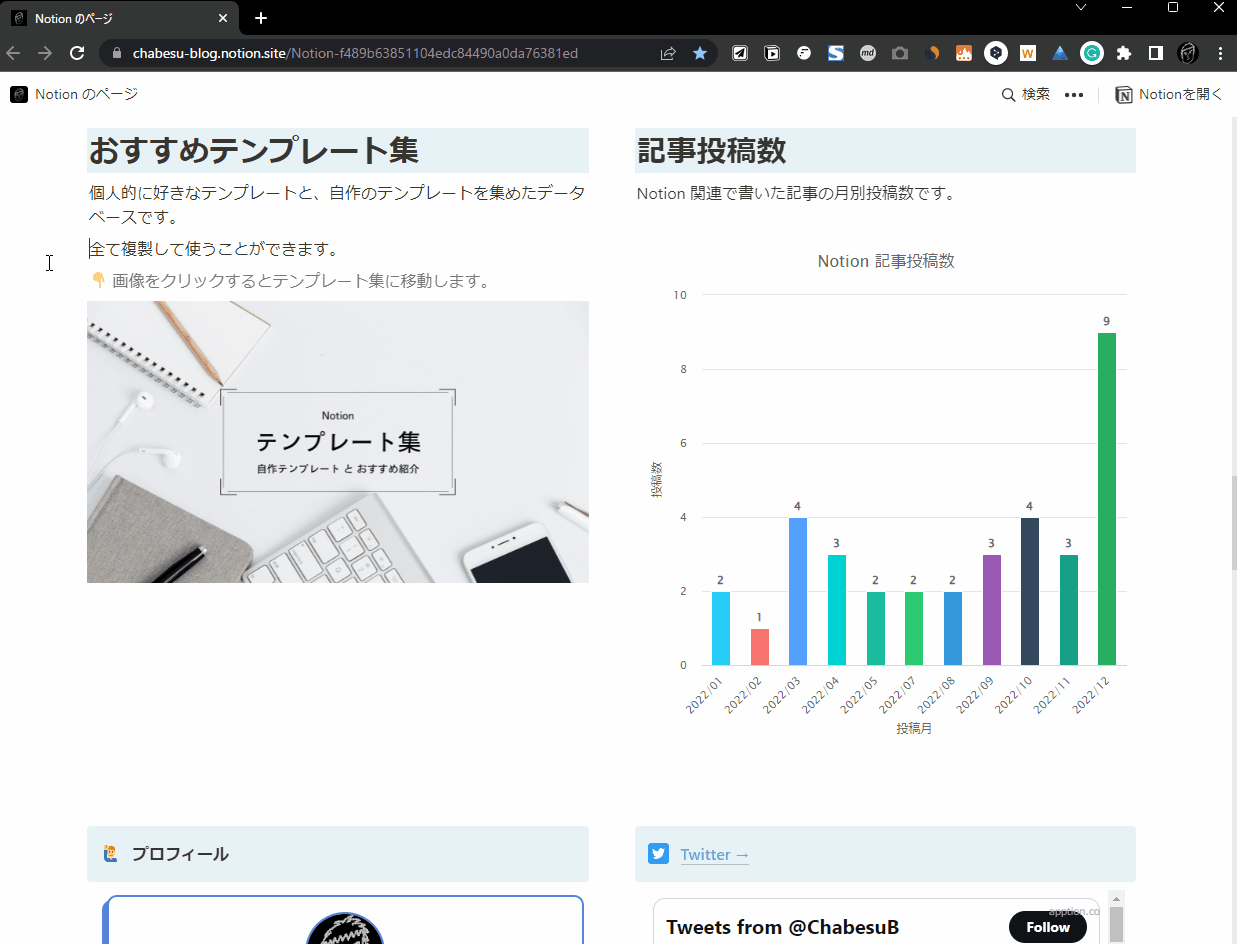Click the lock site info icon

tap(116, 53)
